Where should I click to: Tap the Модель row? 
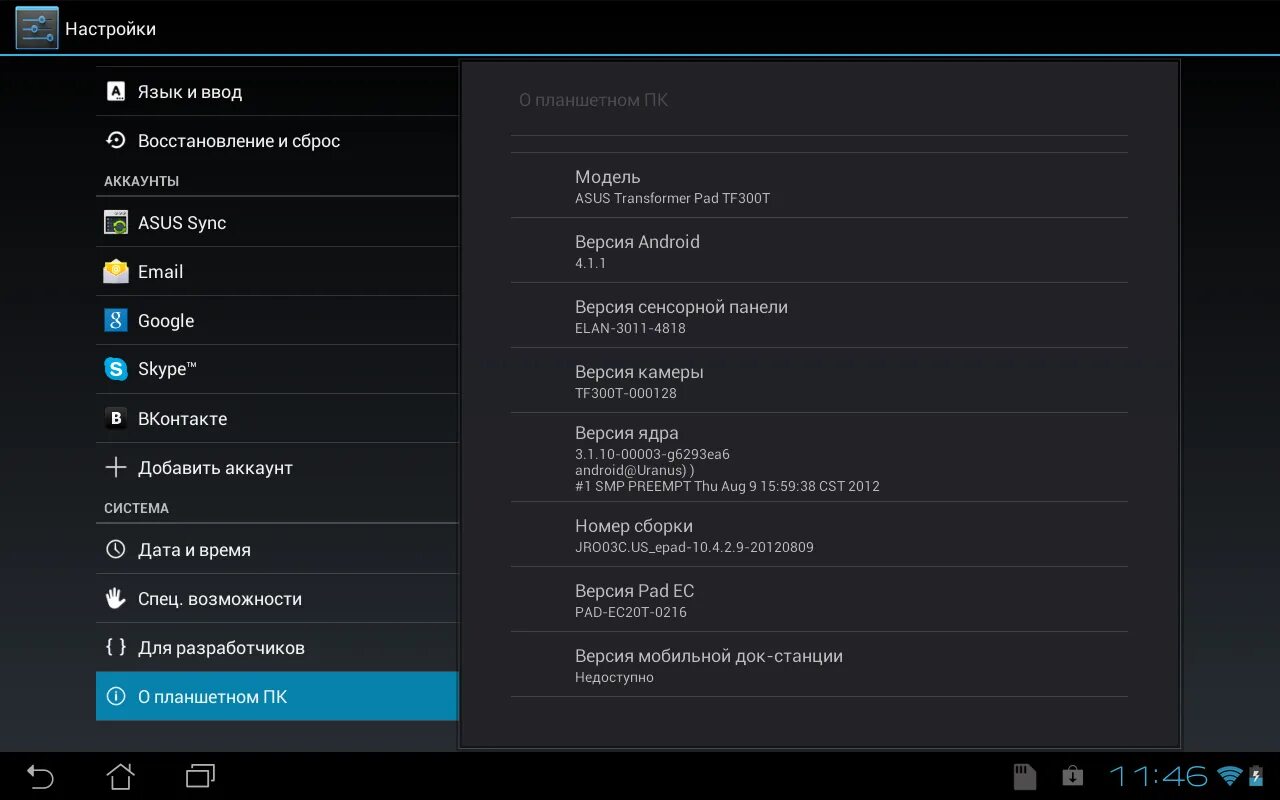pyautogui.click(x=819, y=185)
